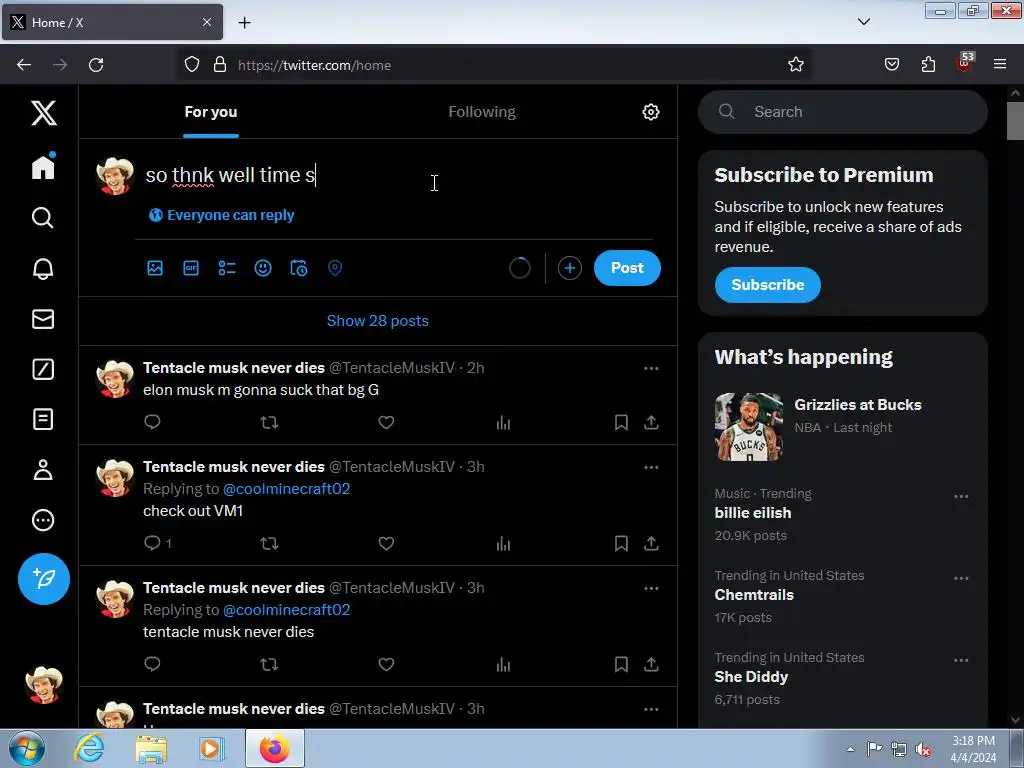
Task: Open Explore search icon in sidebar
Action: pos(43,217)
